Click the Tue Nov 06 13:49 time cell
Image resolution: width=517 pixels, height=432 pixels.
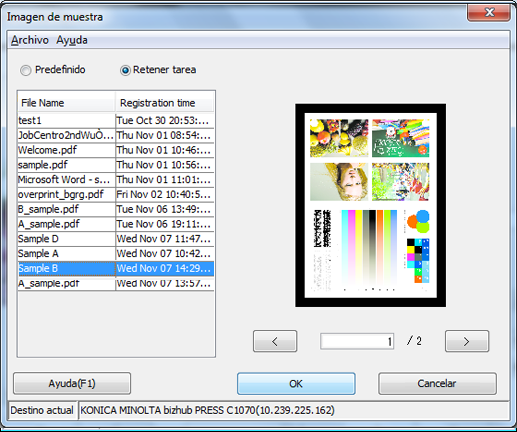165,209
